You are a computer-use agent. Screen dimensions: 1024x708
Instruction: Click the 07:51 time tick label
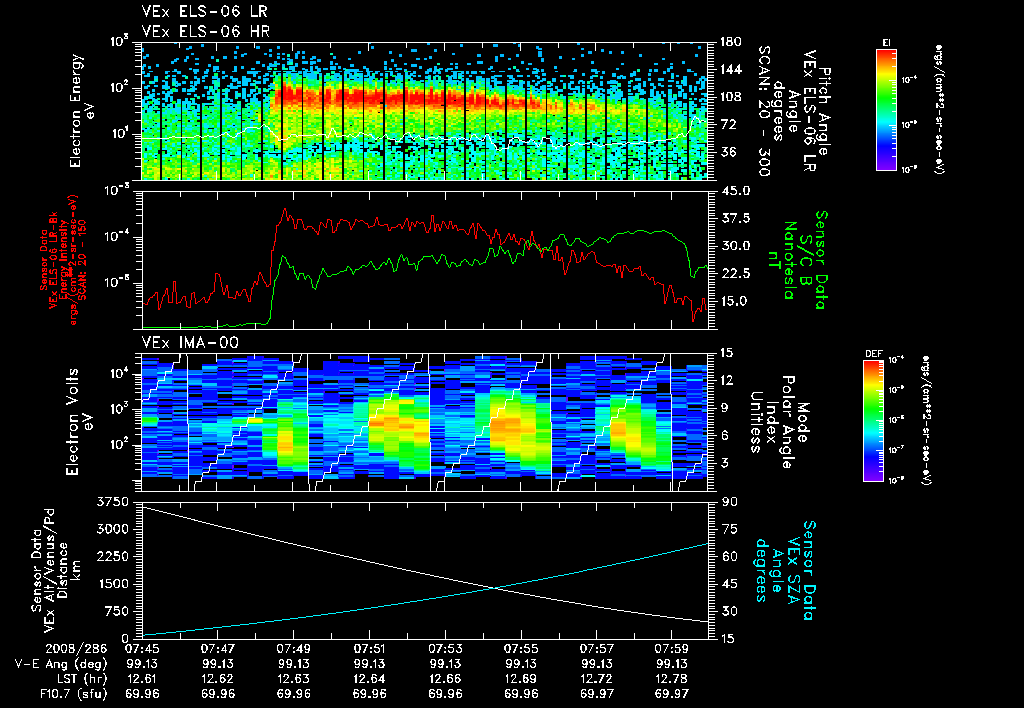click(x=370, y=649)
